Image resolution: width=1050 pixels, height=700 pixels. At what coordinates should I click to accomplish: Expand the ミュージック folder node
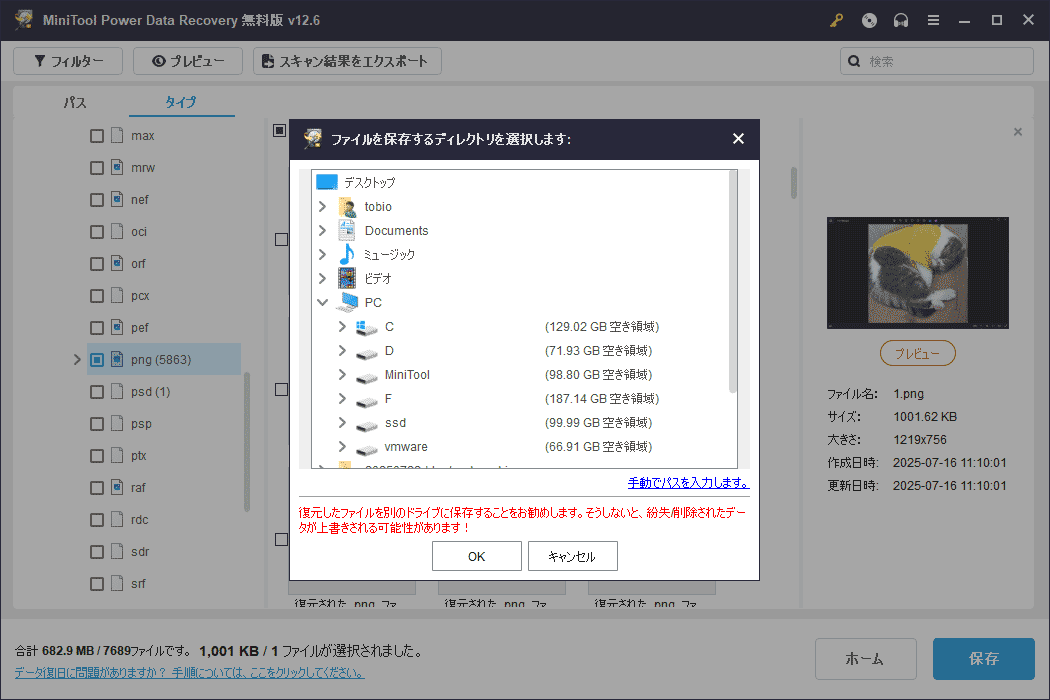[x=322, y=255]
